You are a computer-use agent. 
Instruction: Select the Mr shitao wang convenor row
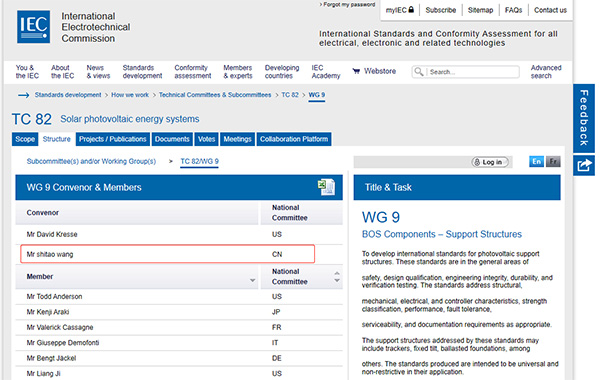click(168, 254)
